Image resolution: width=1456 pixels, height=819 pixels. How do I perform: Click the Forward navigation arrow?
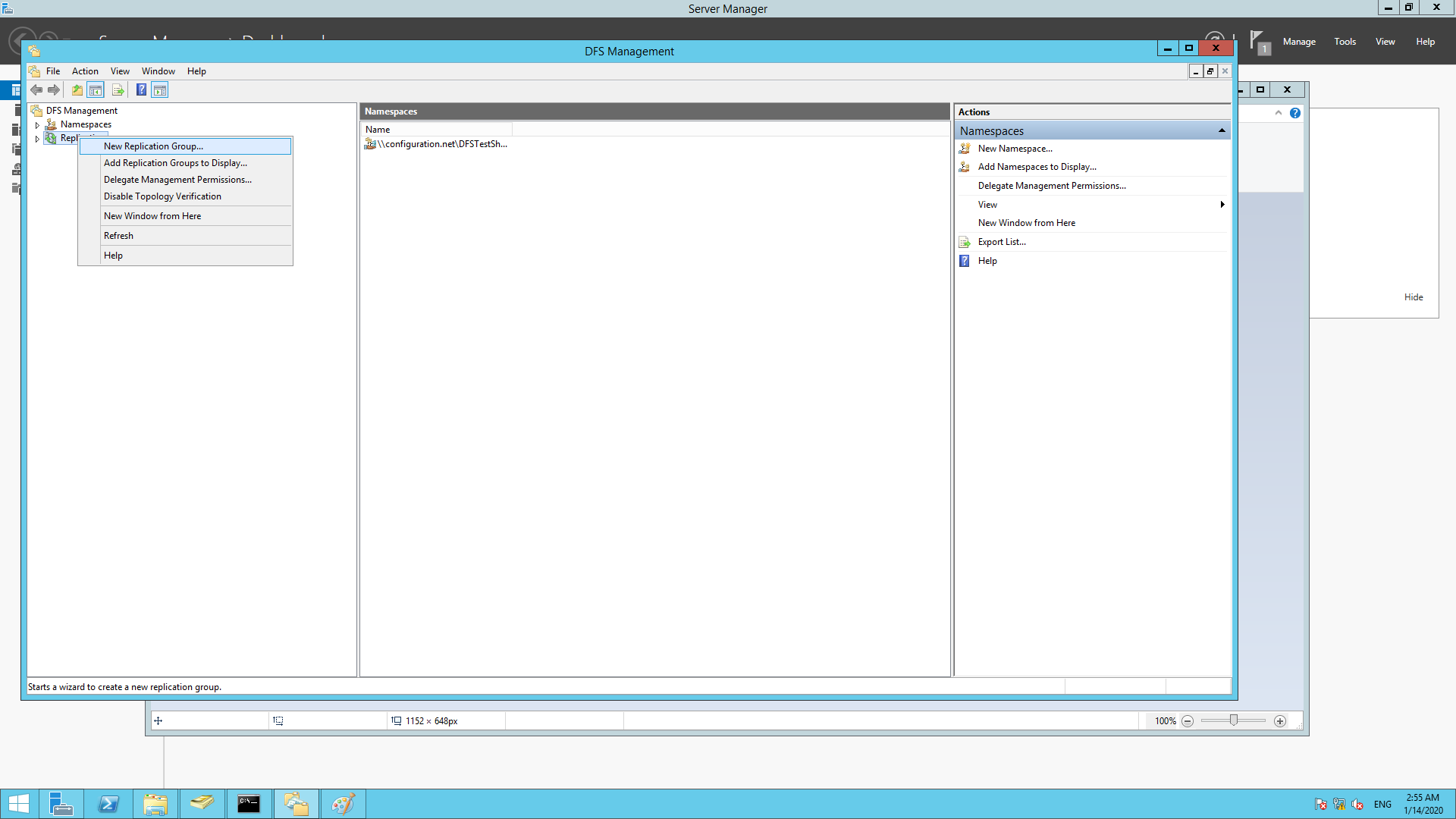click(x=54, y=89)
